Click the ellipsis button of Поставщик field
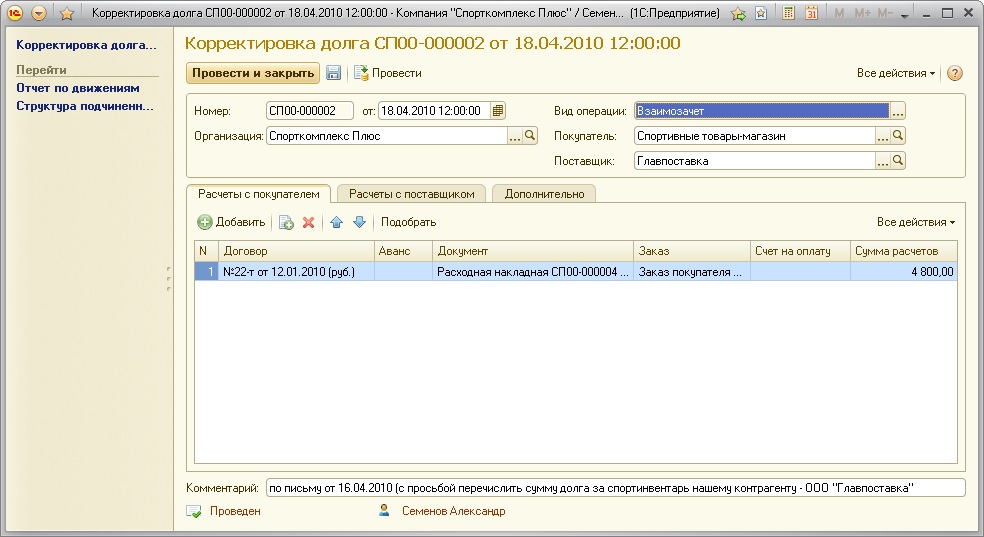 [883, 161]
